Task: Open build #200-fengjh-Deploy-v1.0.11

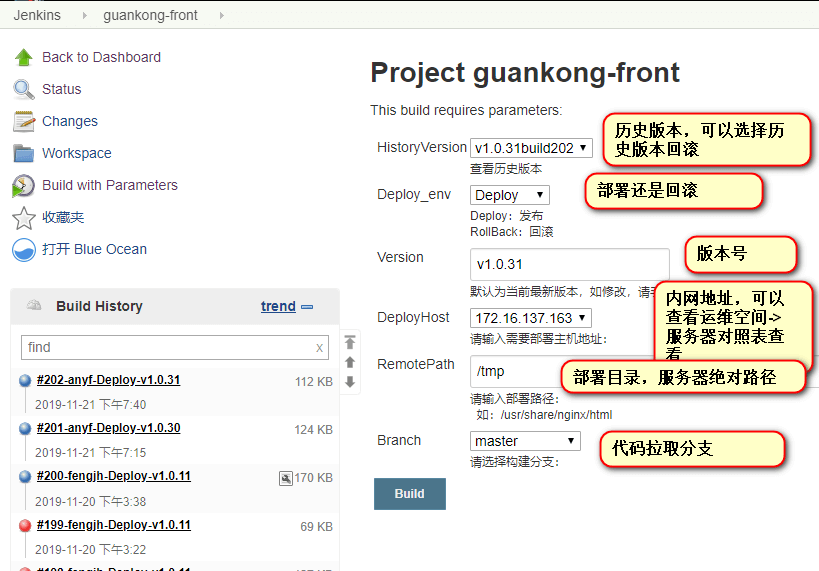Action: coord(114,476)
